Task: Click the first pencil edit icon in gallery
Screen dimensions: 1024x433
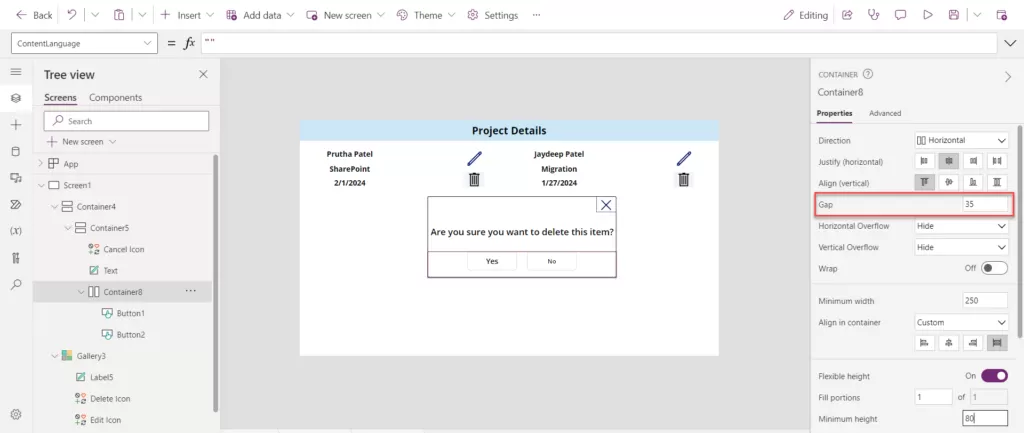Action: tap(474, 158)
